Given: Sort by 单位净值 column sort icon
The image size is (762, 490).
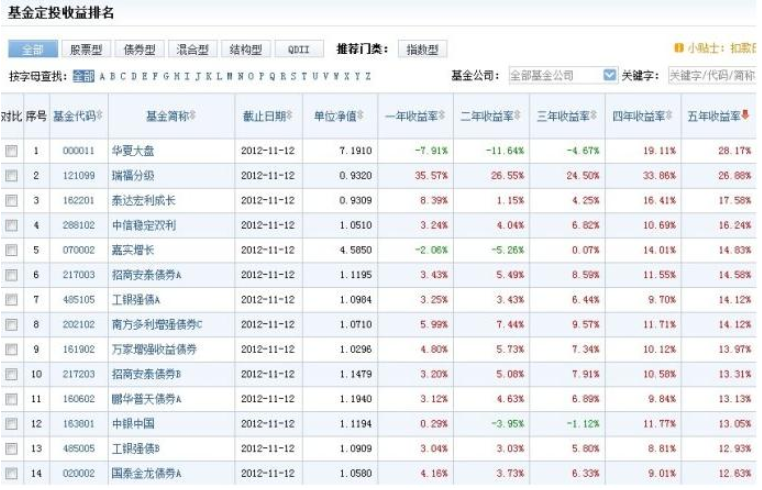Looking at the screenshot, I should point(361,116).
